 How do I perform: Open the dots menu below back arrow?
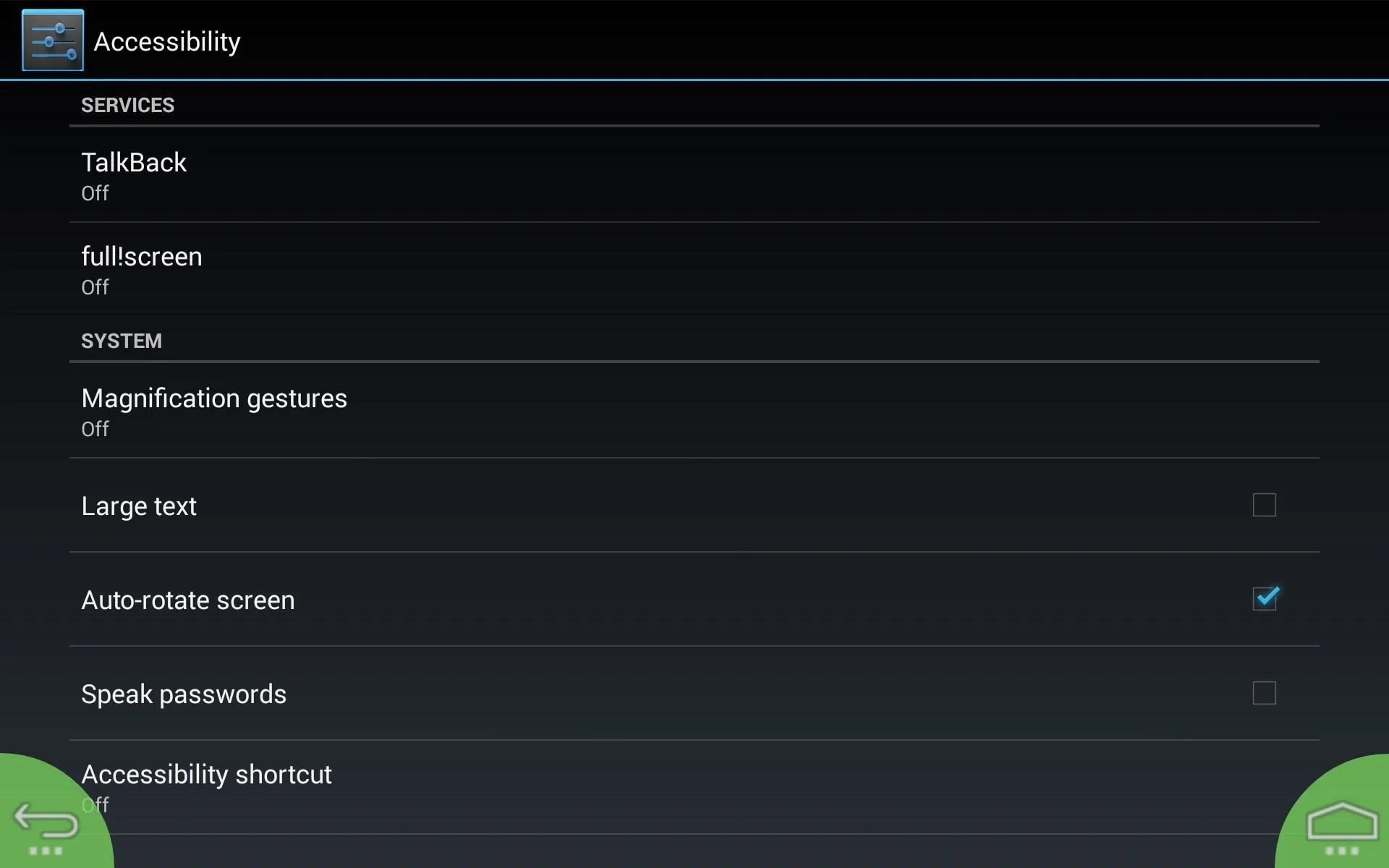(x=46, y=851)
